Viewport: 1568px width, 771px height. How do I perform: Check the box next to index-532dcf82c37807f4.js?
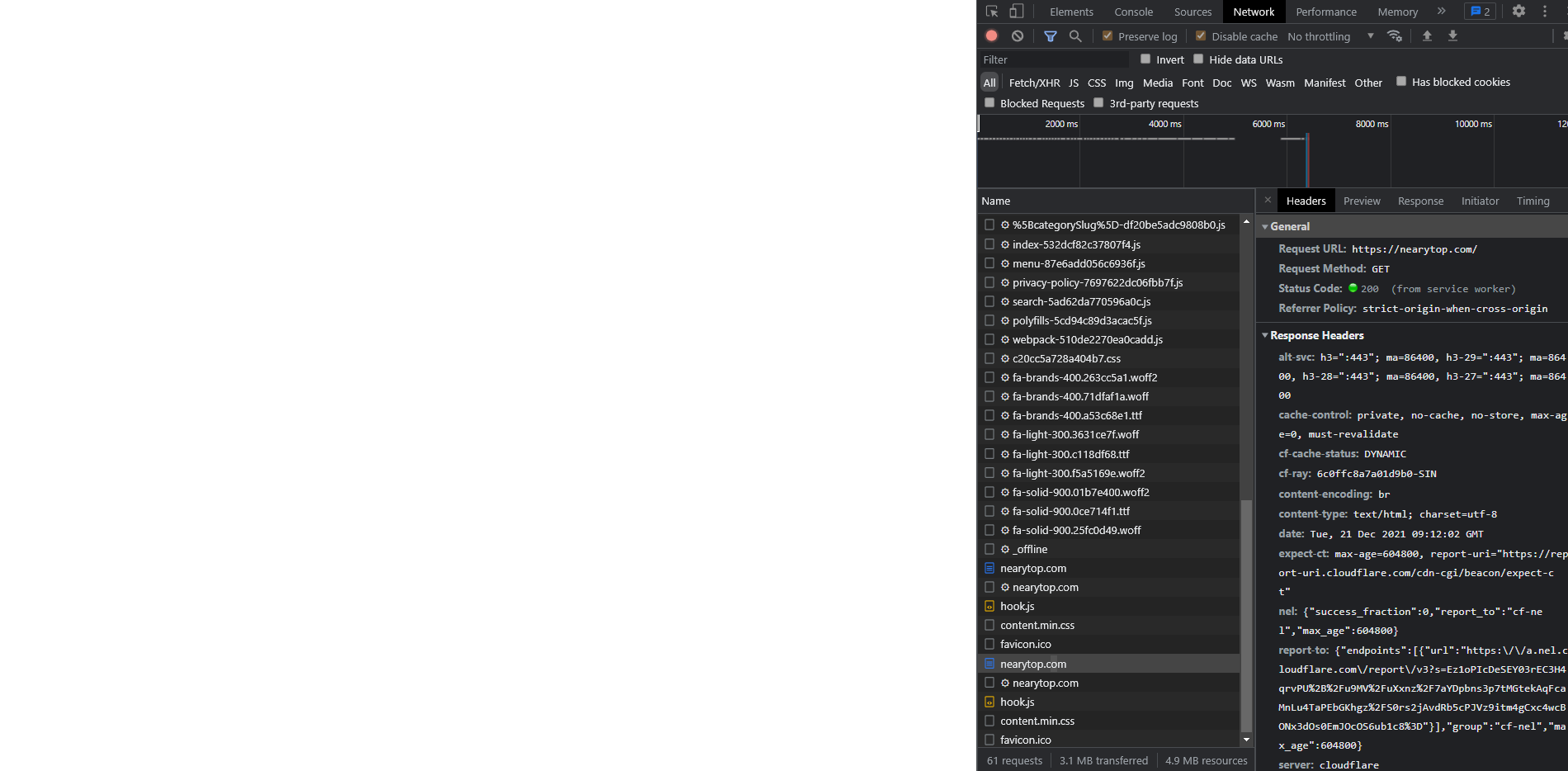989,244
